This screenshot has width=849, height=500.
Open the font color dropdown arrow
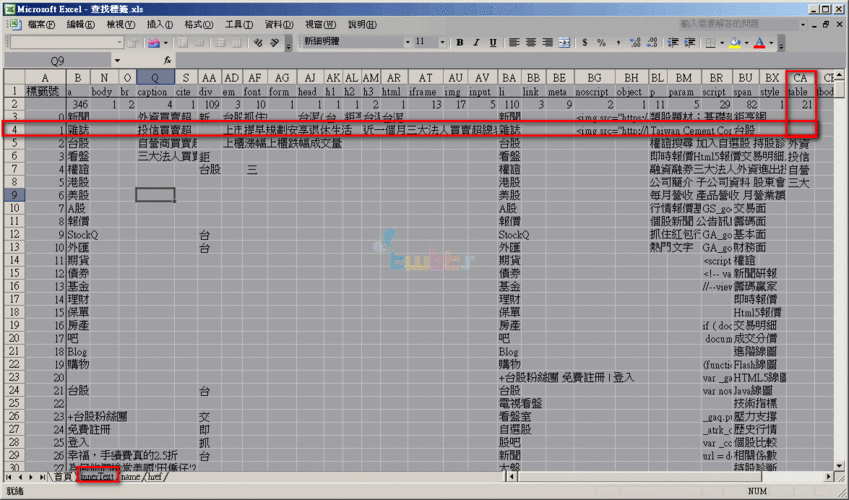[771, 42]
